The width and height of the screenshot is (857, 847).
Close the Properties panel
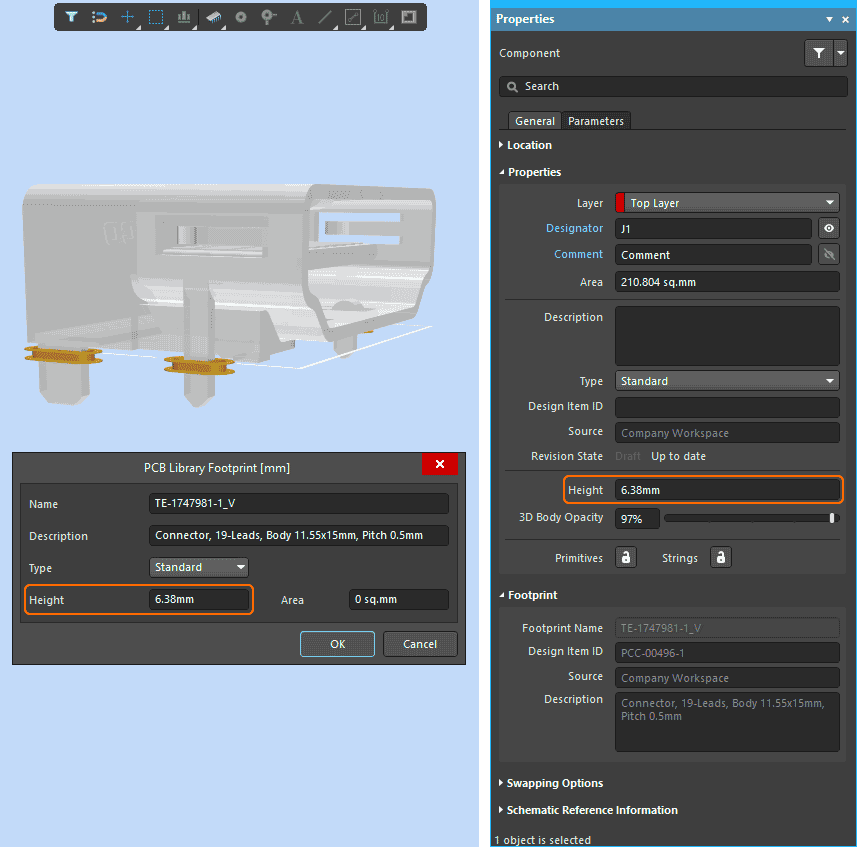[845, 19]
